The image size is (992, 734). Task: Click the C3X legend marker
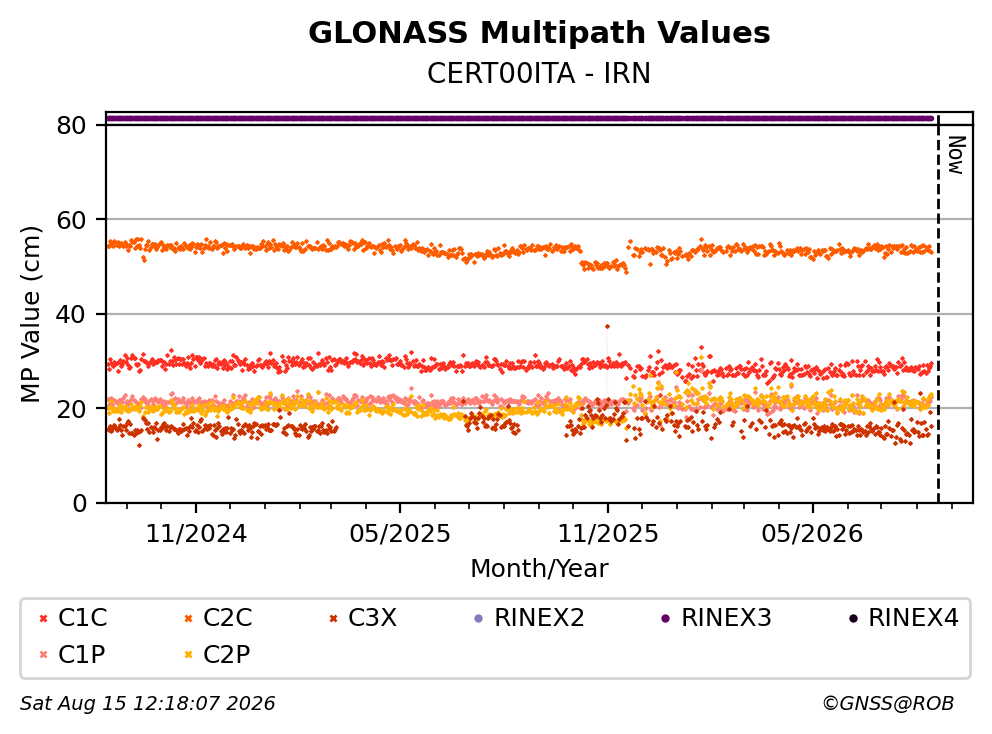(333, 618)
